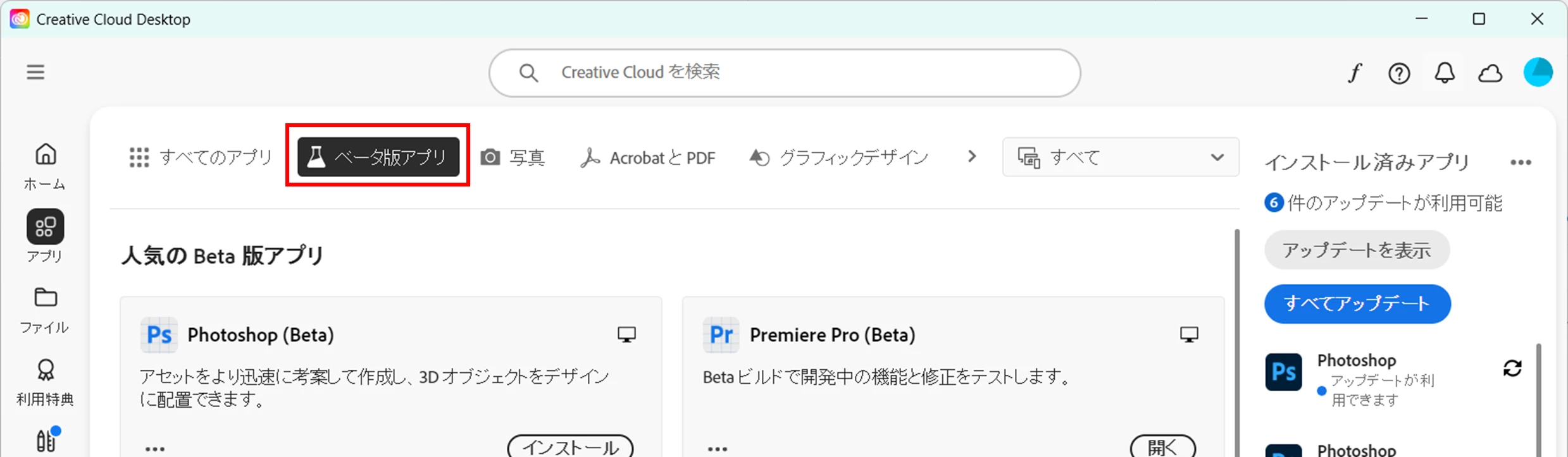
Task: Show more category tabs with arrow
Action: coord(972,156)
